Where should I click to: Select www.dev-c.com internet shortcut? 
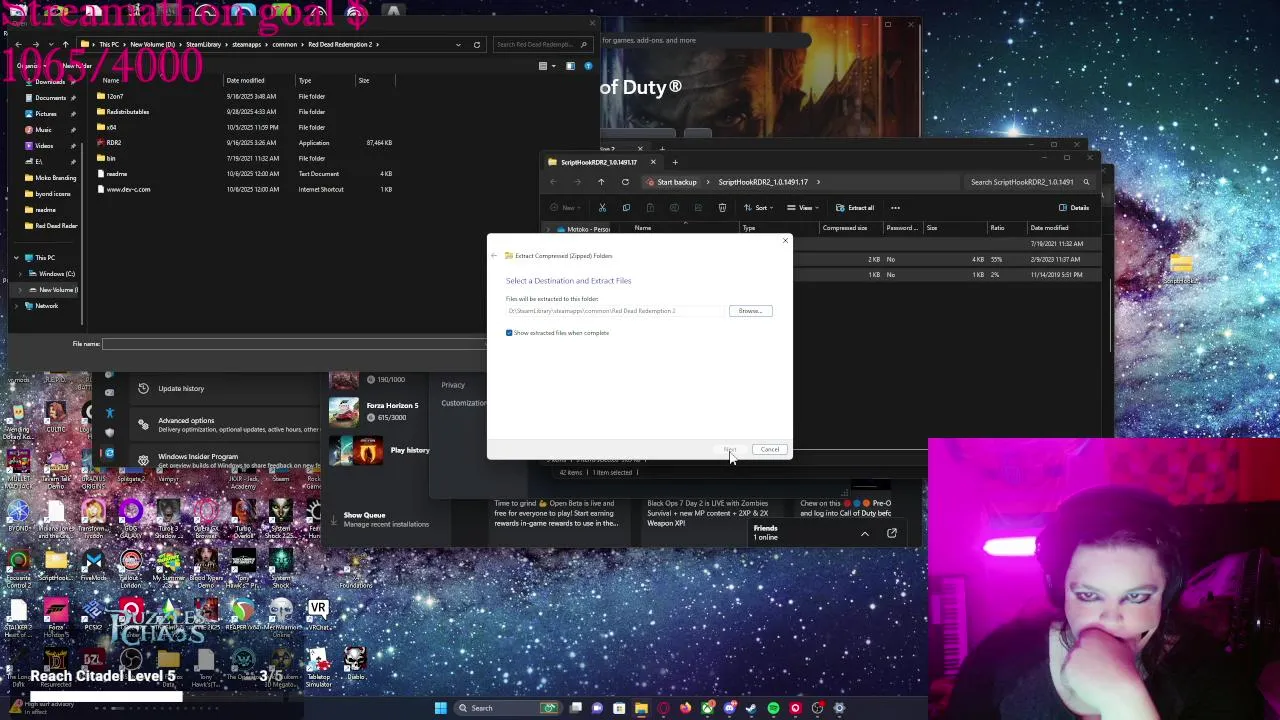(128, 189)
